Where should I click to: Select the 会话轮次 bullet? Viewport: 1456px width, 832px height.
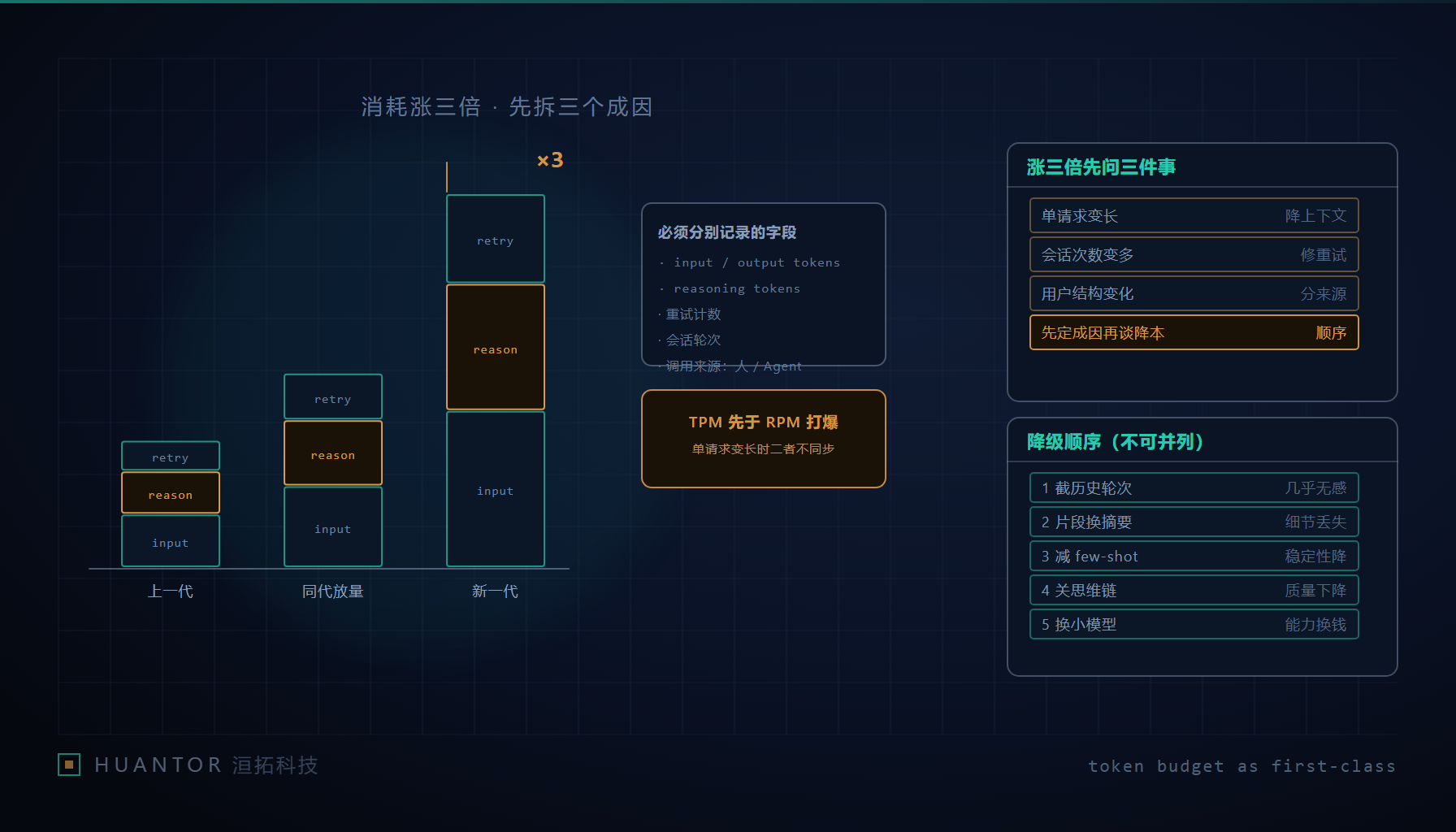point(690,340)
